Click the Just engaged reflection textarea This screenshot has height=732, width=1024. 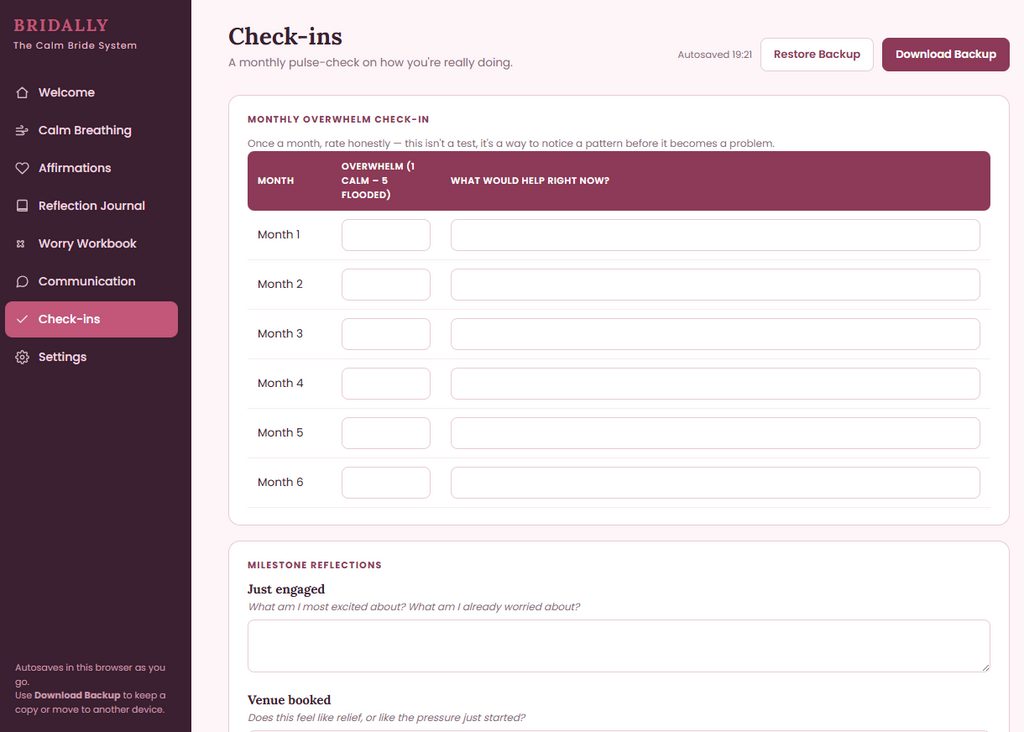coord(618,646)
